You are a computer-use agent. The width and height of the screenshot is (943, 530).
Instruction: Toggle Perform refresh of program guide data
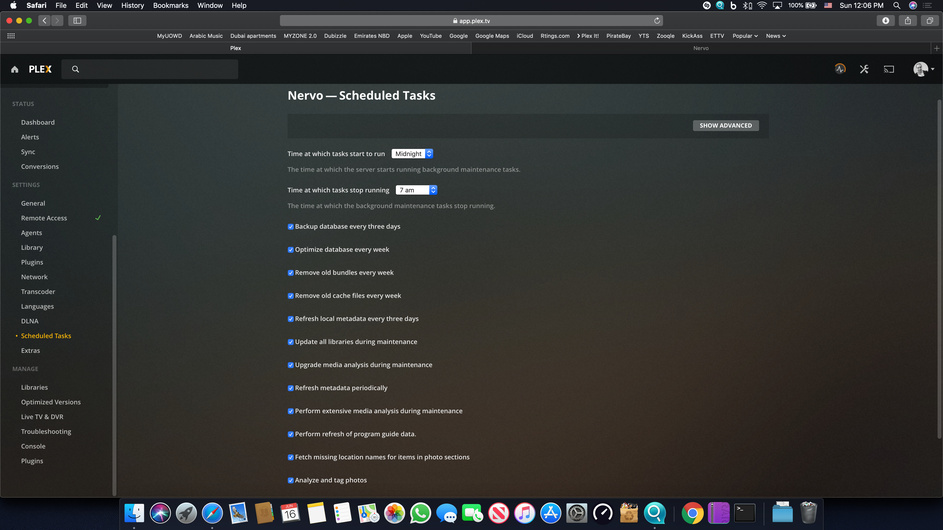(x=290, y=434)
